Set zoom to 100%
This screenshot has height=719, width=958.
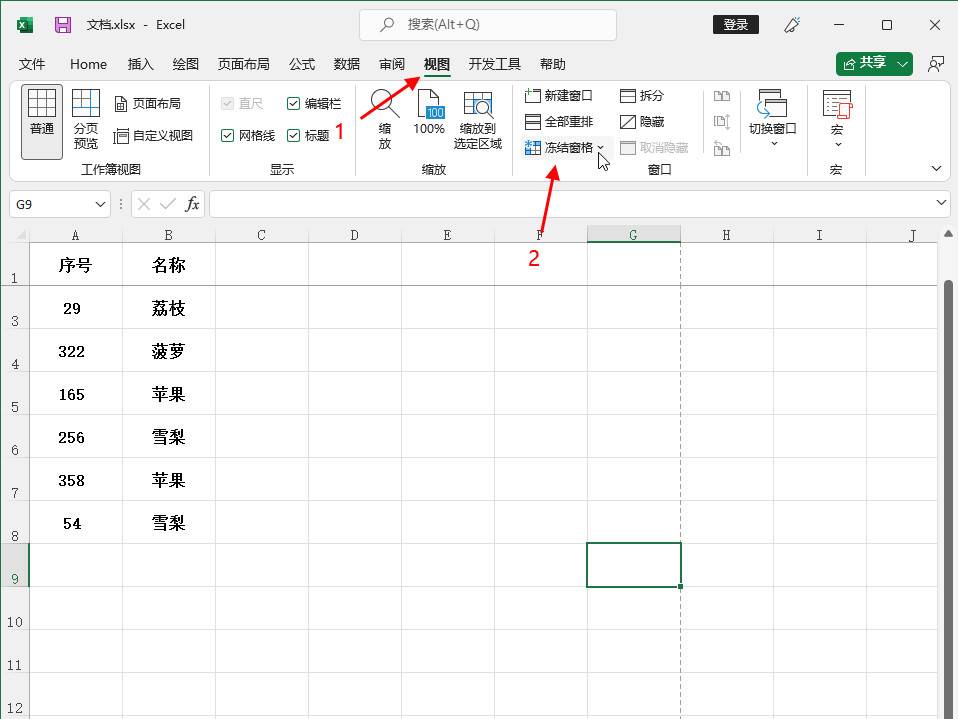(x=429, y=112)
